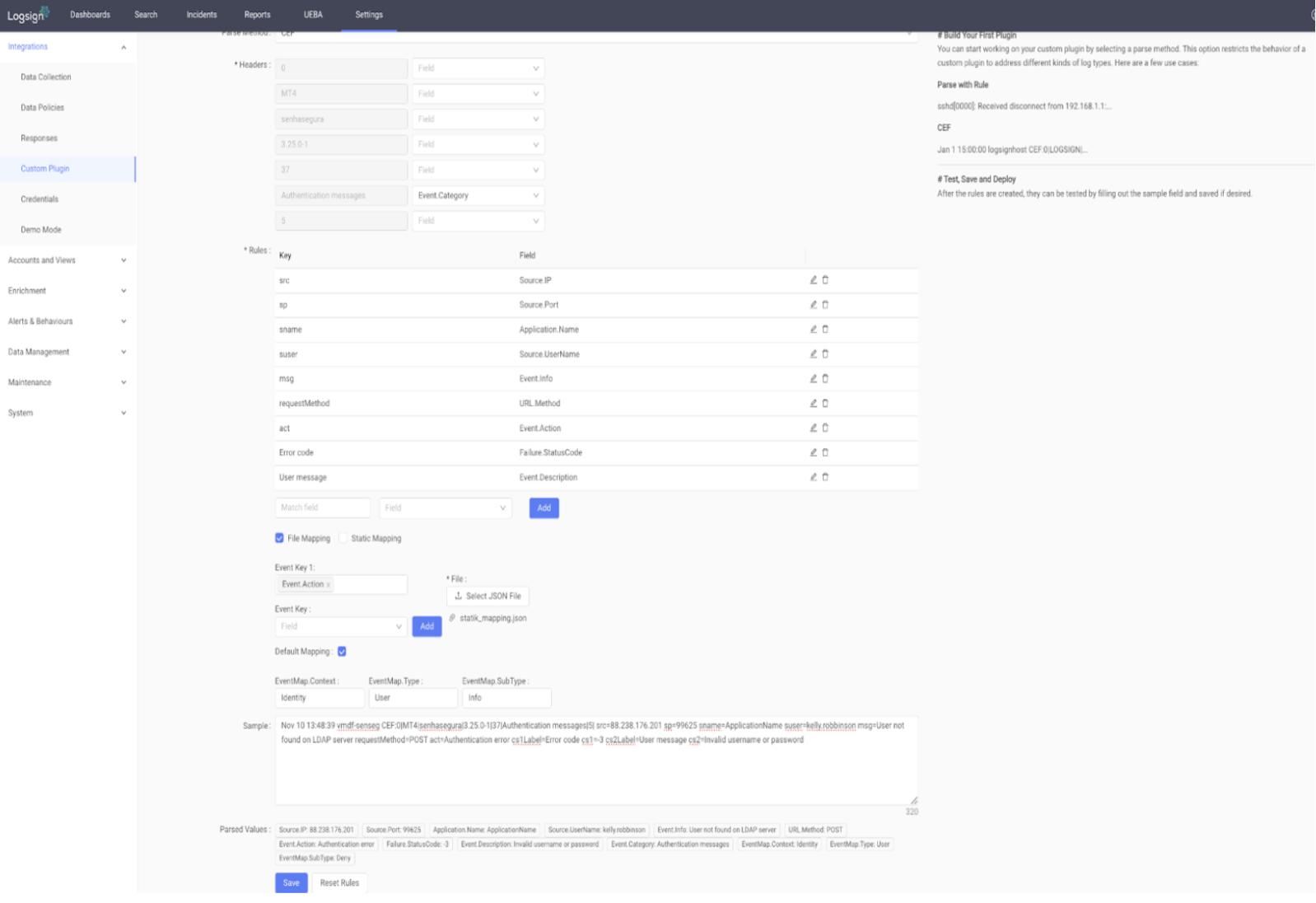Delete the User message rule
1316x903 pixels.
[825, 477]
